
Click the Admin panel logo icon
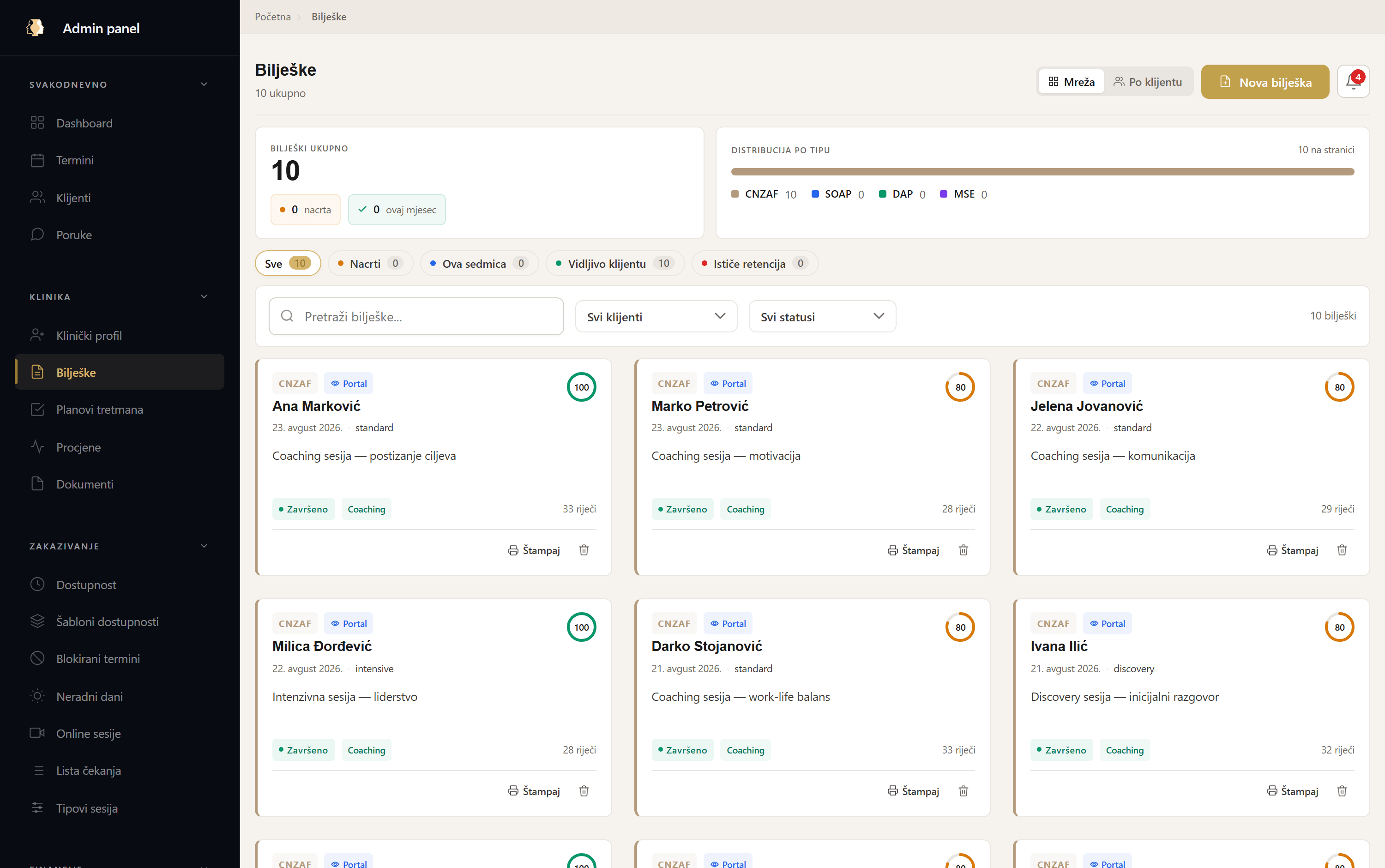(x=36, y=28)
